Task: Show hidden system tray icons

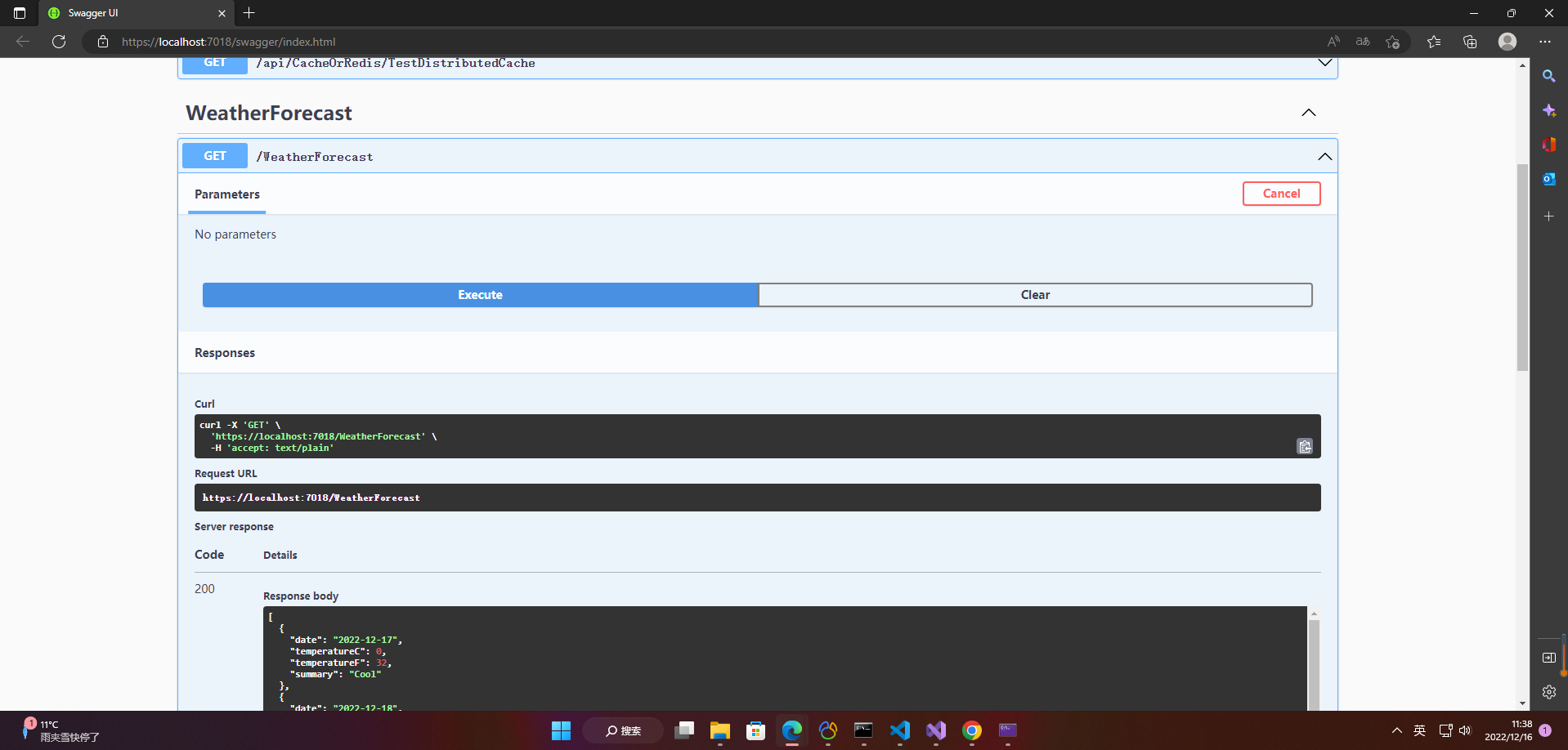Action: [1396, 730]
